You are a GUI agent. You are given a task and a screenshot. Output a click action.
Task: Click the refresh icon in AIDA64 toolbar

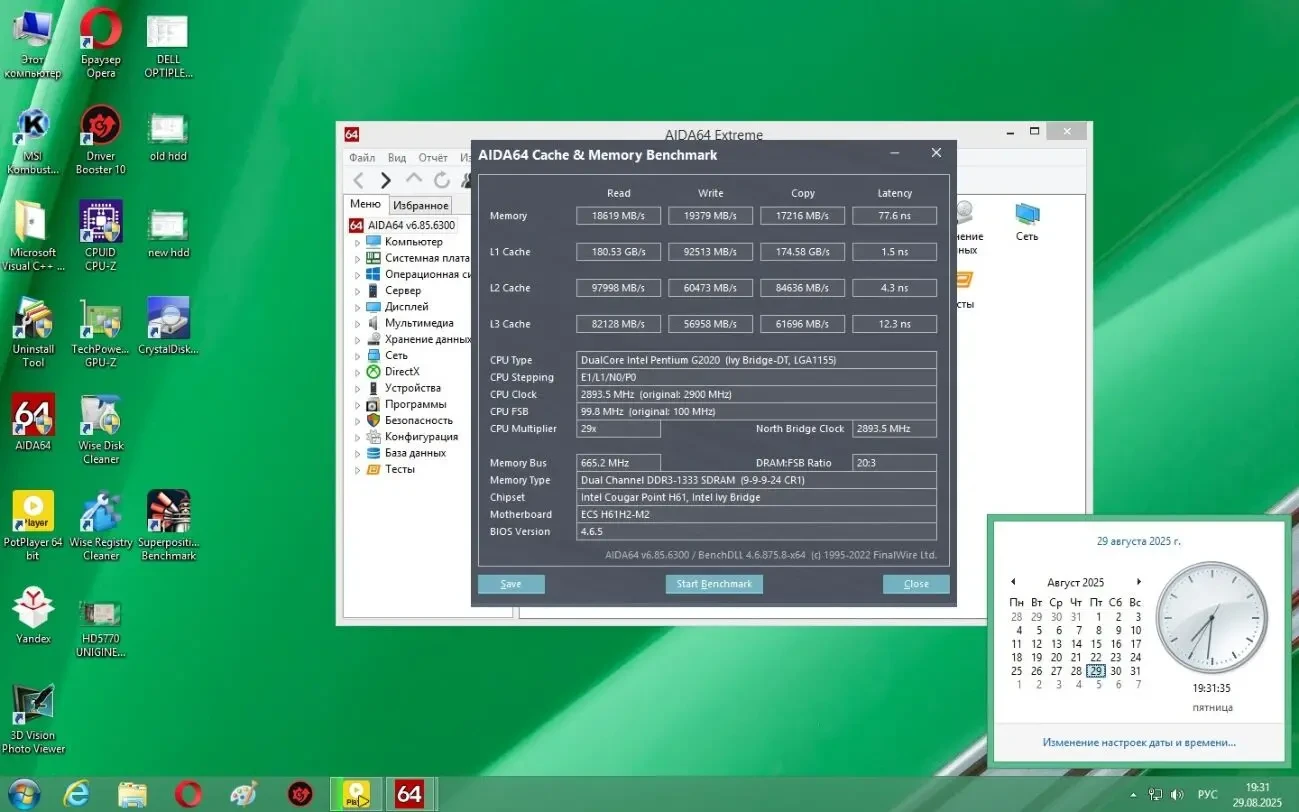pos(441,180)
